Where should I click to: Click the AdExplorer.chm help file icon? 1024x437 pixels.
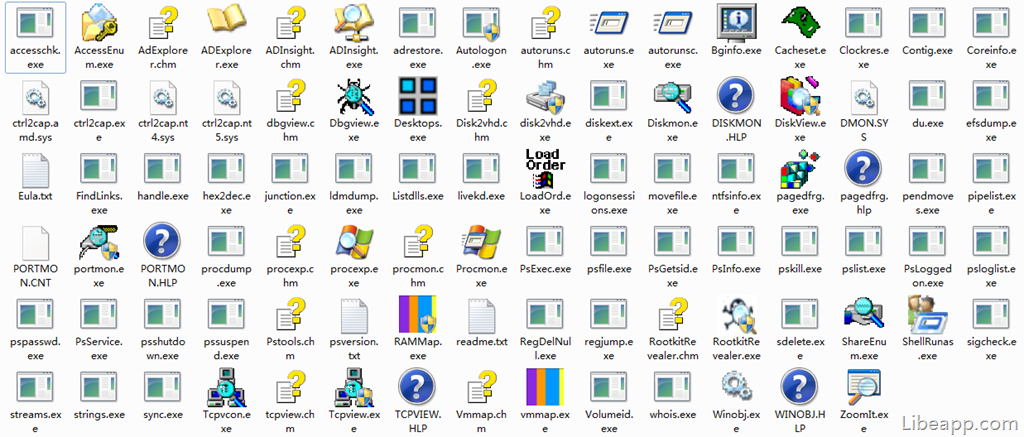pyautogui.click(x=163, y=22)
